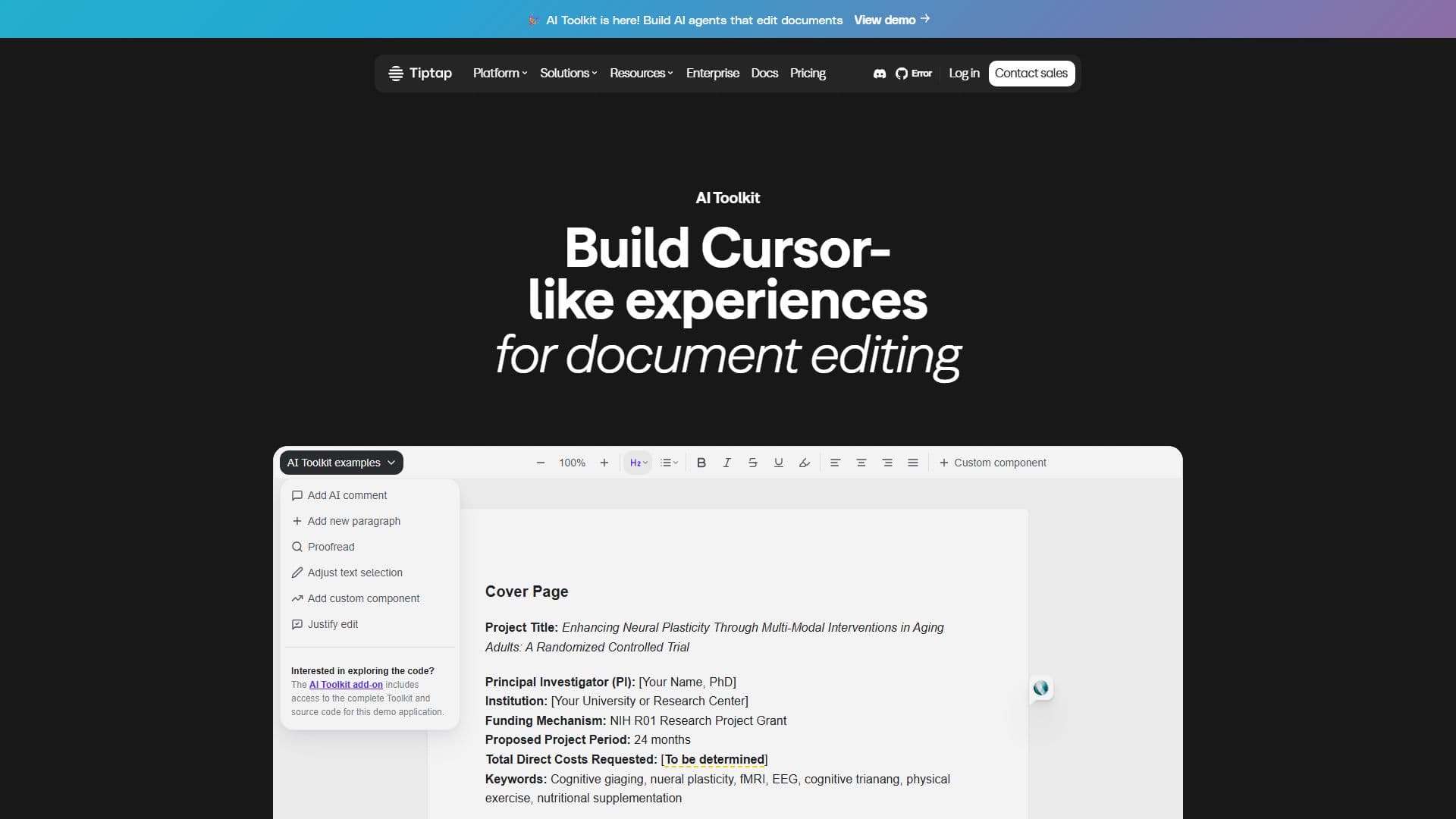
Task: Open the AI Toolkit add-on link
Action: pyautogui.click(x=346, y=685)
